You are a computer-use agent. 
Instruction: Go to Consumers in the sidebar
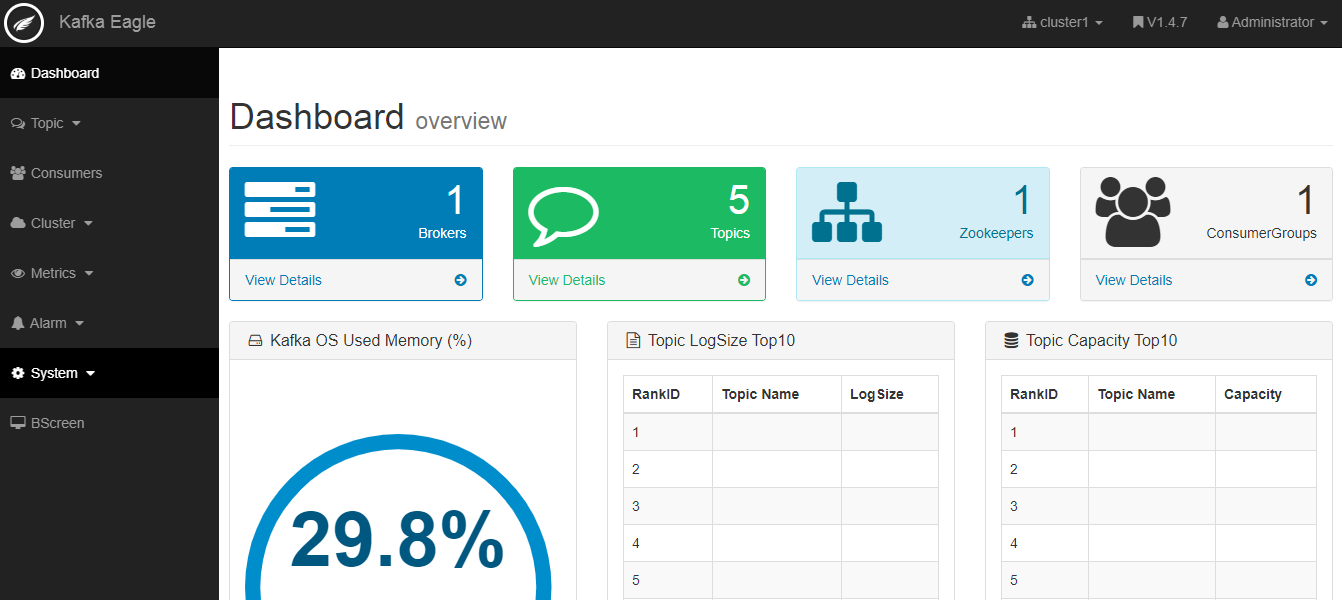(x=66, y=173)
